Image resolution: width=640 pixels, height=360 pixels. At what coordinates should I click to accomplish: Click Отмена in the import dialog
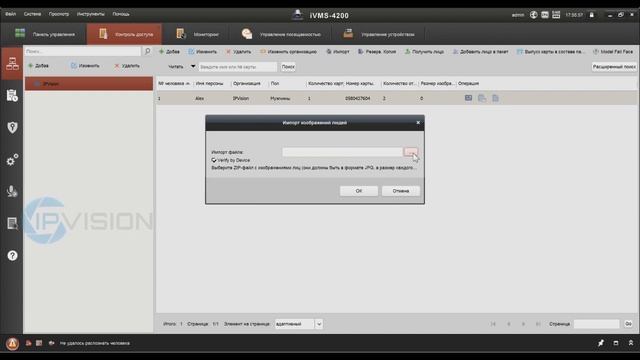click(400, 191)
